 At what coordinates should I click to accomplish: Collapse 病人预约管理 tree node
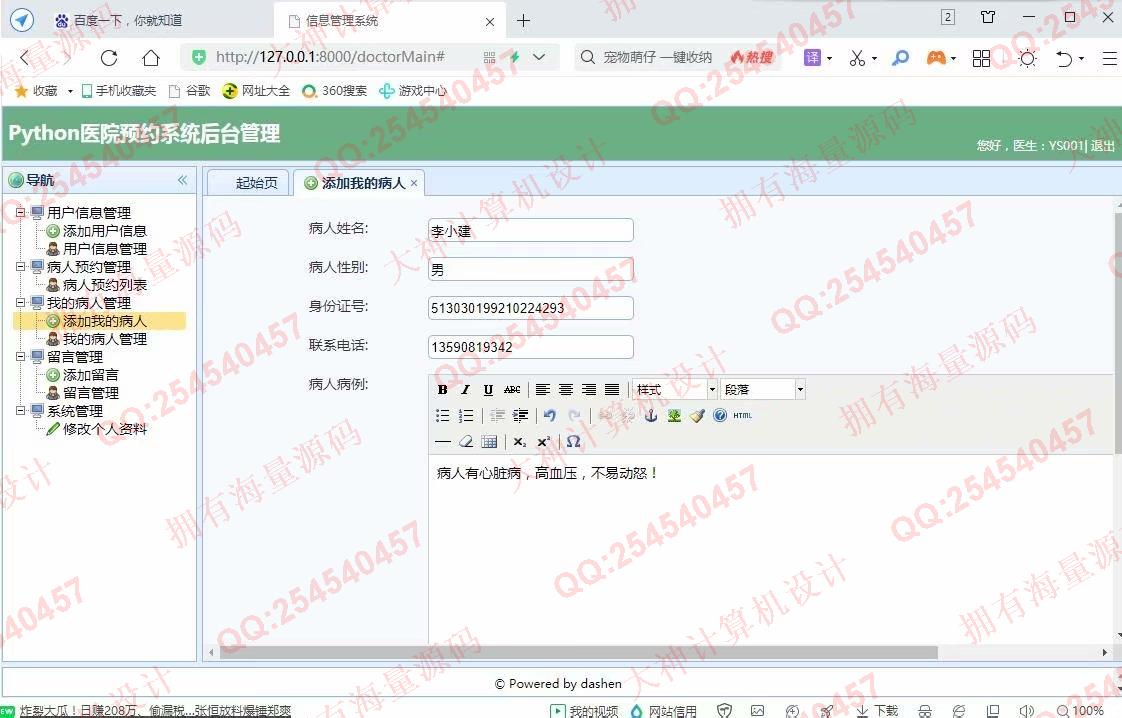(x=21, y=267)
